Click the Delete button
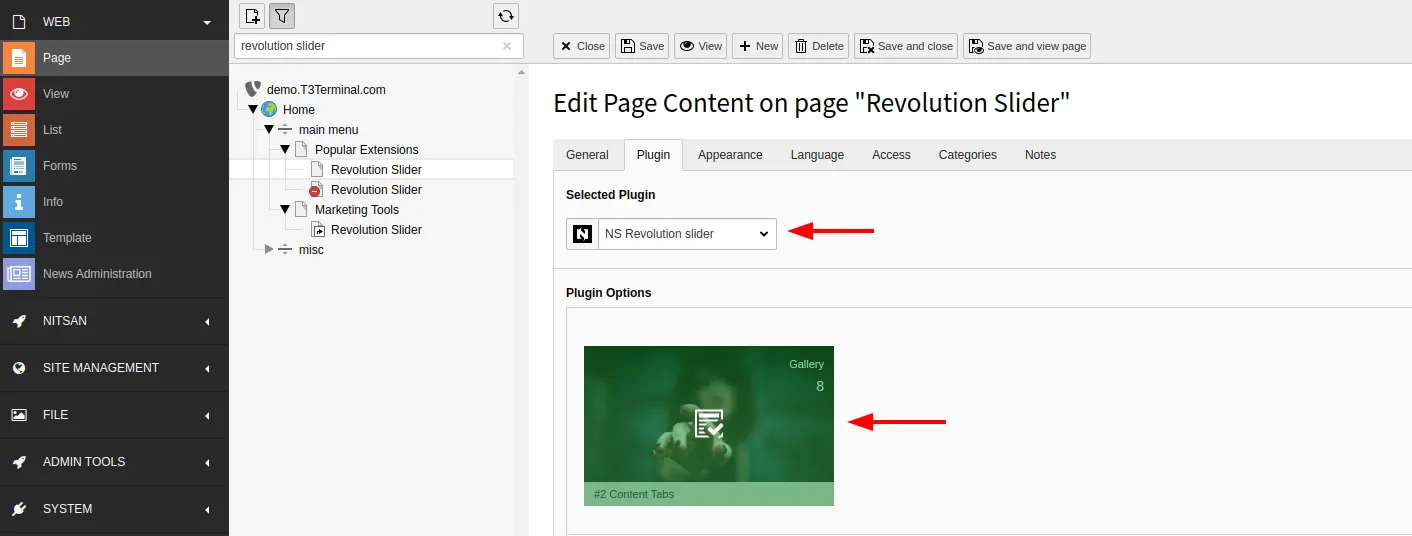Viewport: 1412px width, 536px height. tap(818, 46)
